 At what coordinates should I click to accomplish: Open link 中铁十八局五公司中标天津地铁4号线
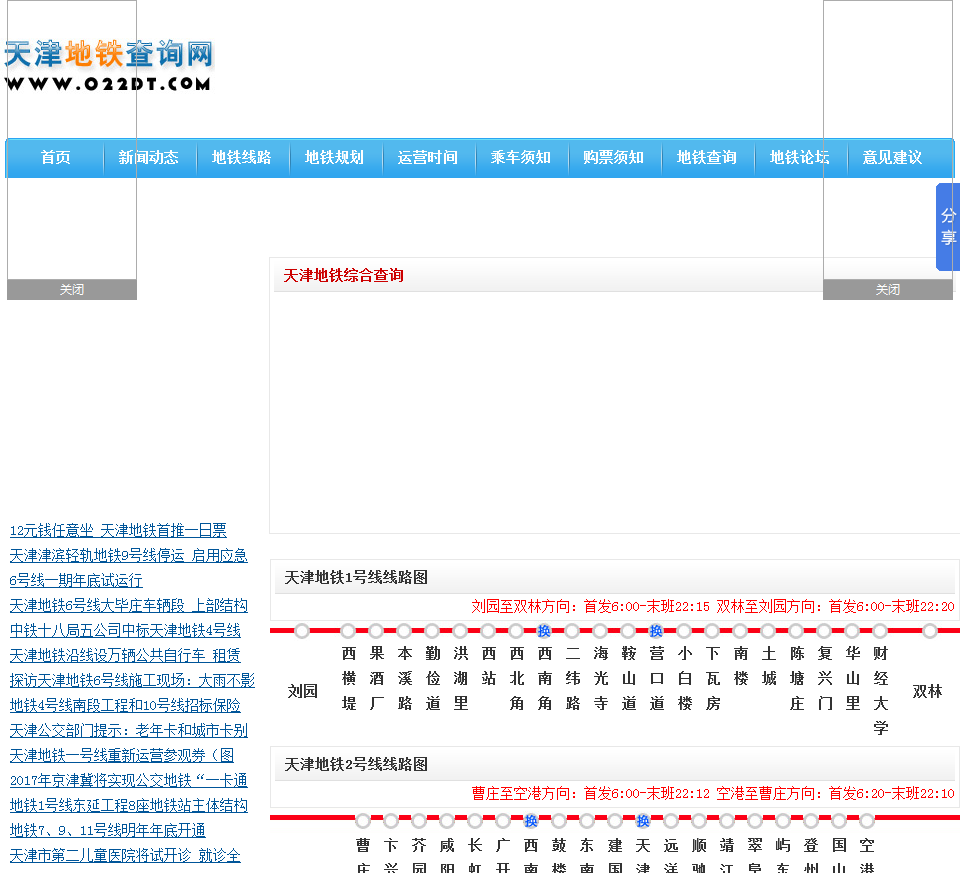point(125,631)
